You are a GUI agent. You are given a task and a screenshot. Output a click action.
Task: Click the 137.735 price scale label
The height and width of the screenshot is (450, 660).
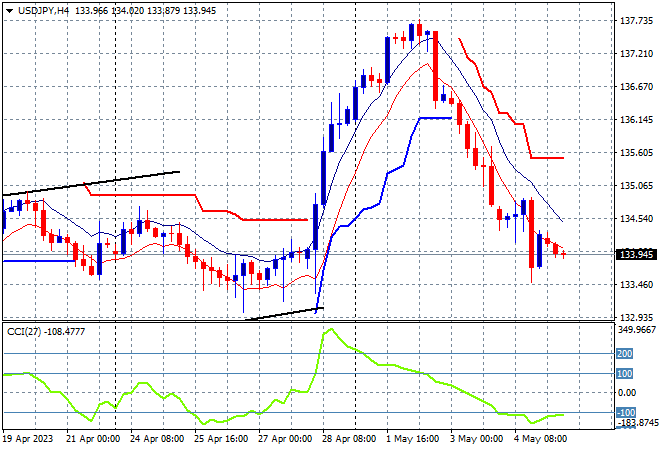pyautogui.click(x=636, y=21)
